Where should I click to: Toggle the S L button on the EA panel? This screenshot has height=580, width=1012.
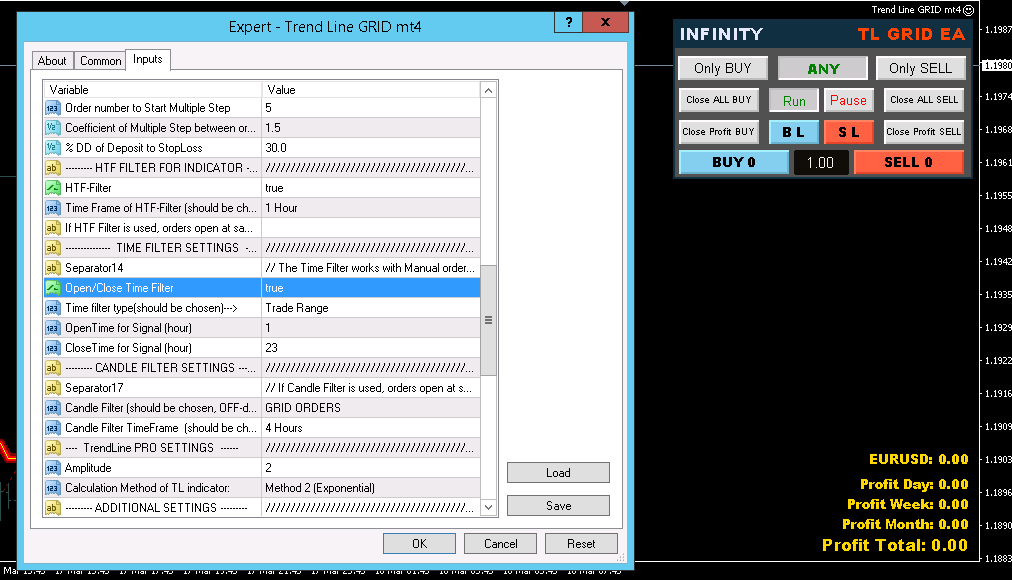[x=849, y=132]
